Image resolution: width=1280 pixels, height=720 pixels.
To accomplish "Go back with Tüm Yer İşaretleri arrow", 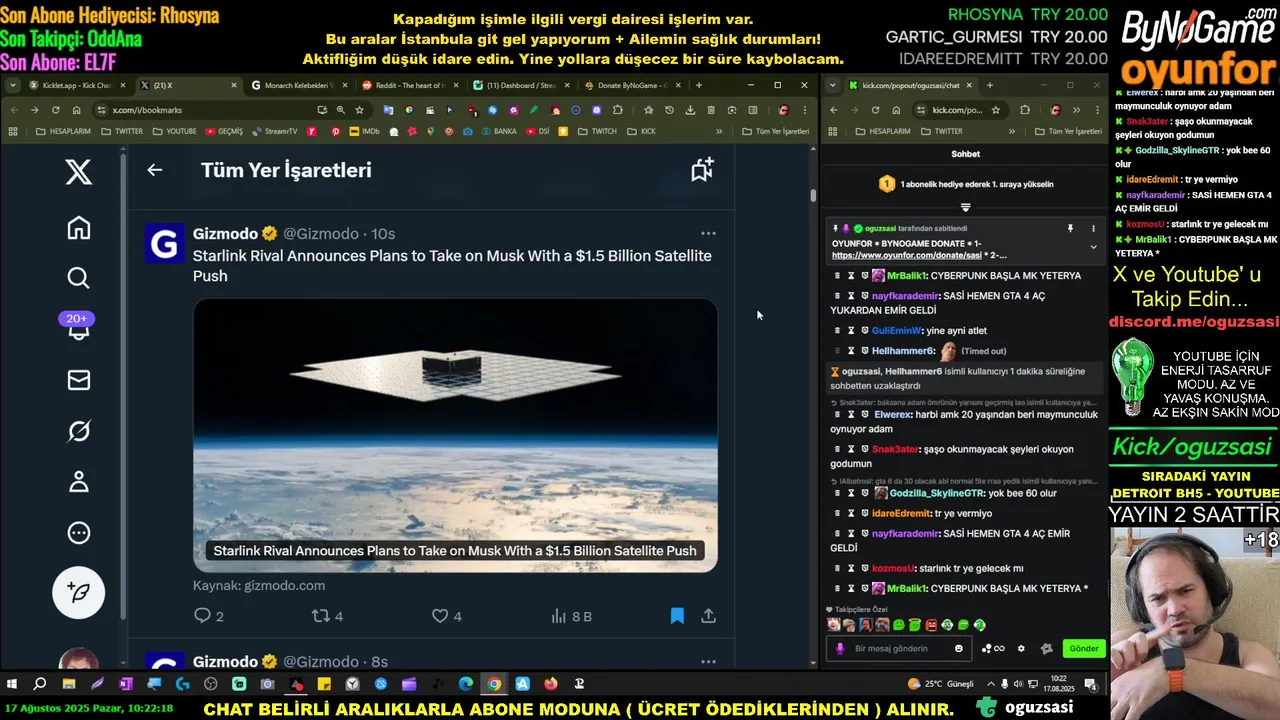I will (154, 170).
